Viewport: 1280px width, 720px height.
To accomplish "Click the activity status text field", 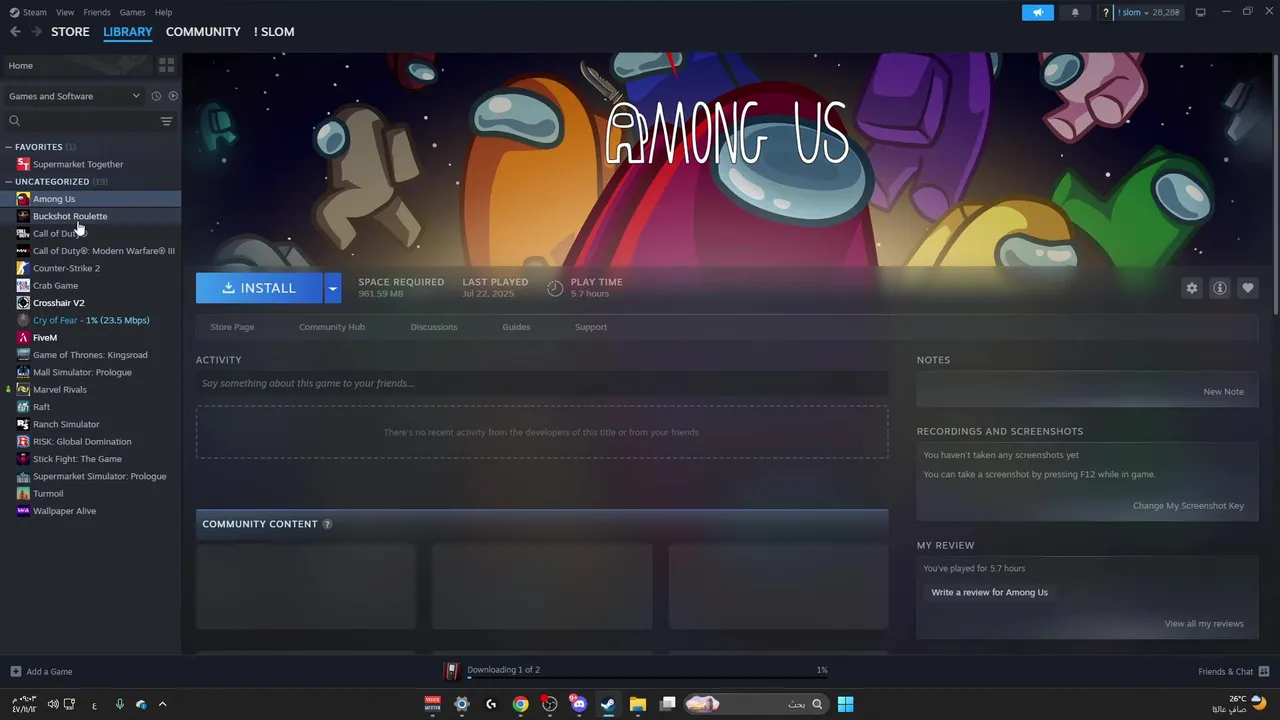I will [x=542, y=383].
